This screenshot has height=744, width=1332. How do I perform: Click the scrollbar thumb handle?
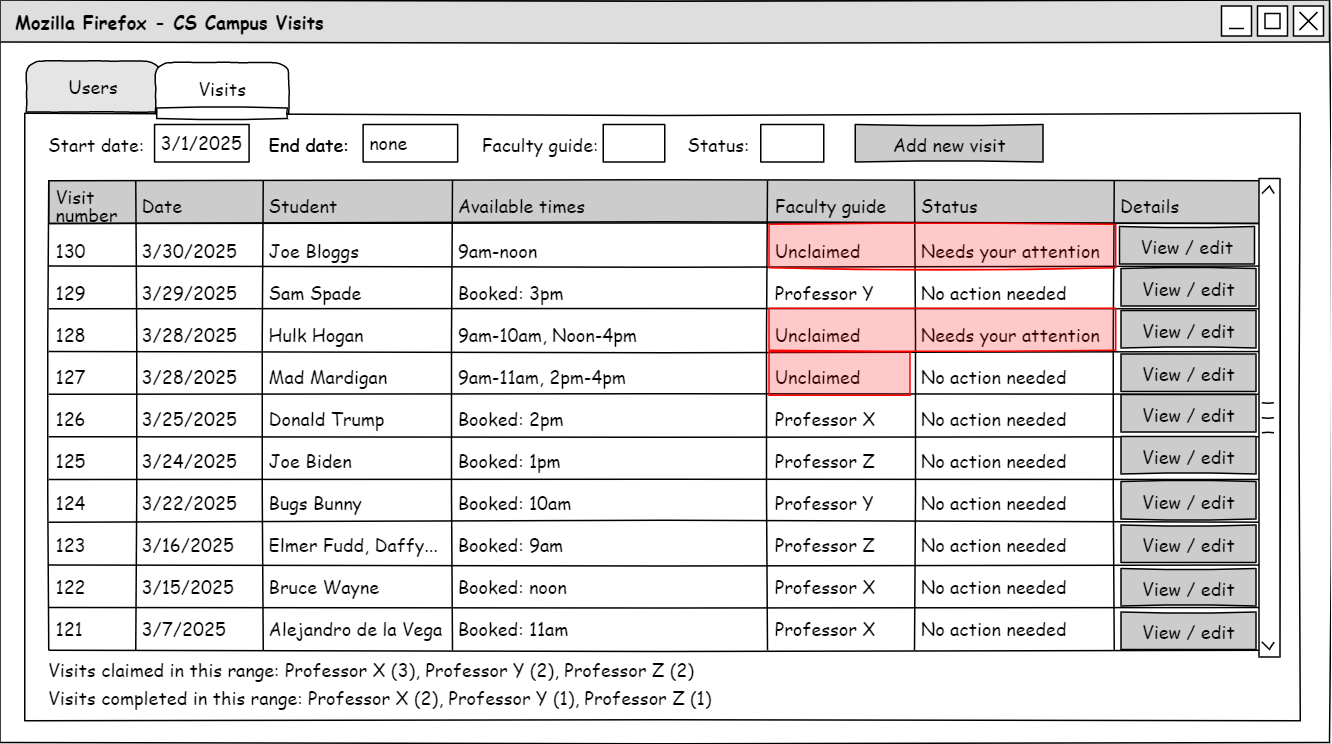point(1269,417)
